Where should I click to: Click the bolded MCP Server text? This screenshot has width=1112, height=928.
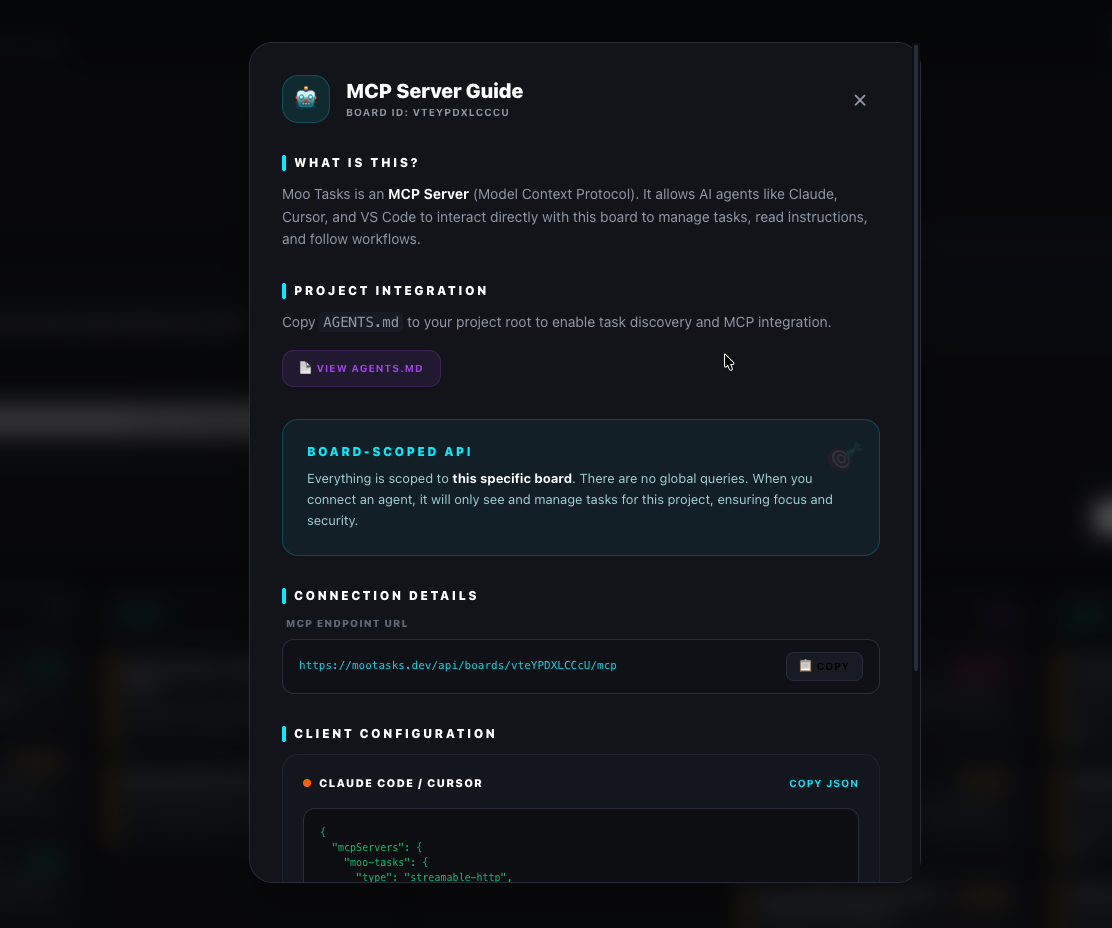pyautogui.click(x=428, y=194)
